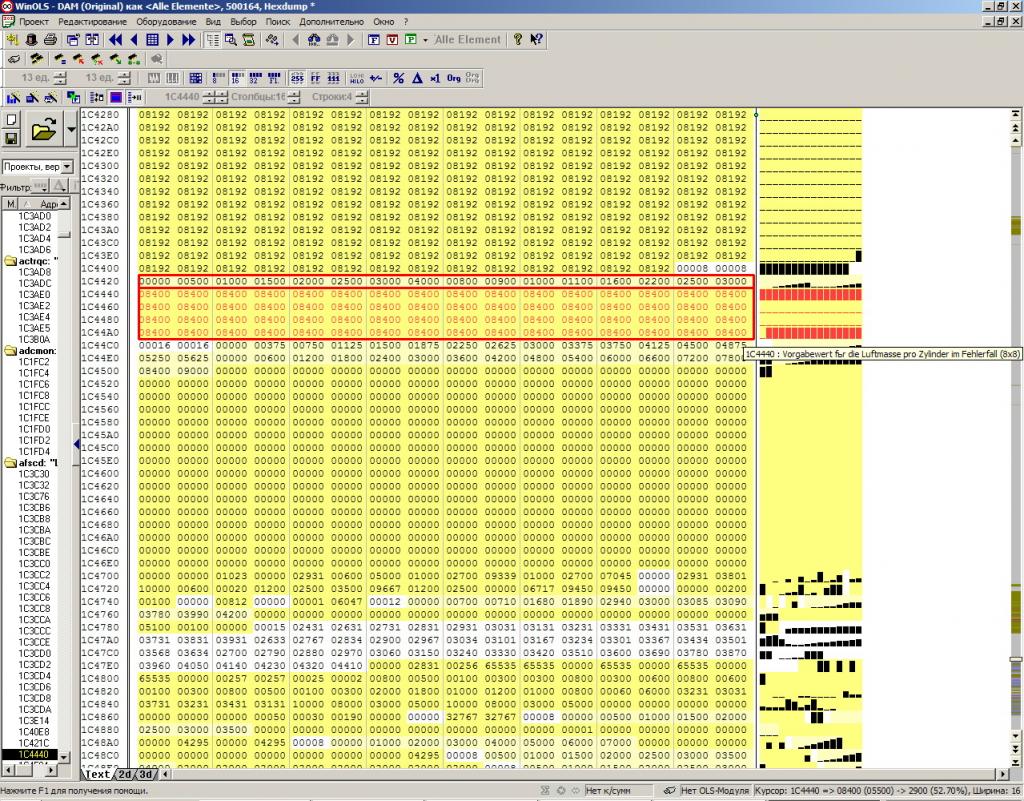The image size is (1024, 801).
Task: Switch to the 3d view tab
Action: 146,774
